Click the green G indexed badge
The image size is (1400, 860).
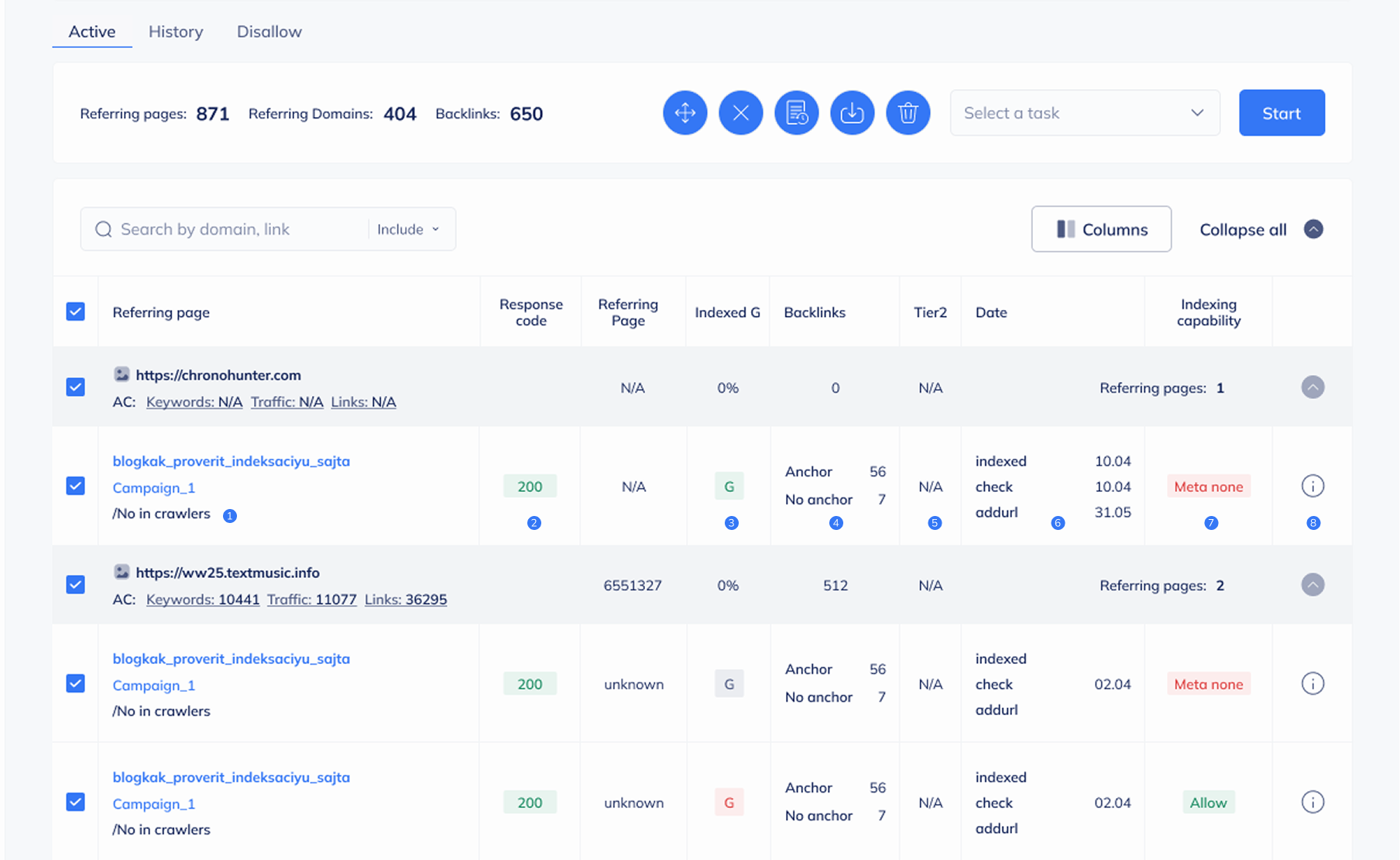(x=729, y=487)
